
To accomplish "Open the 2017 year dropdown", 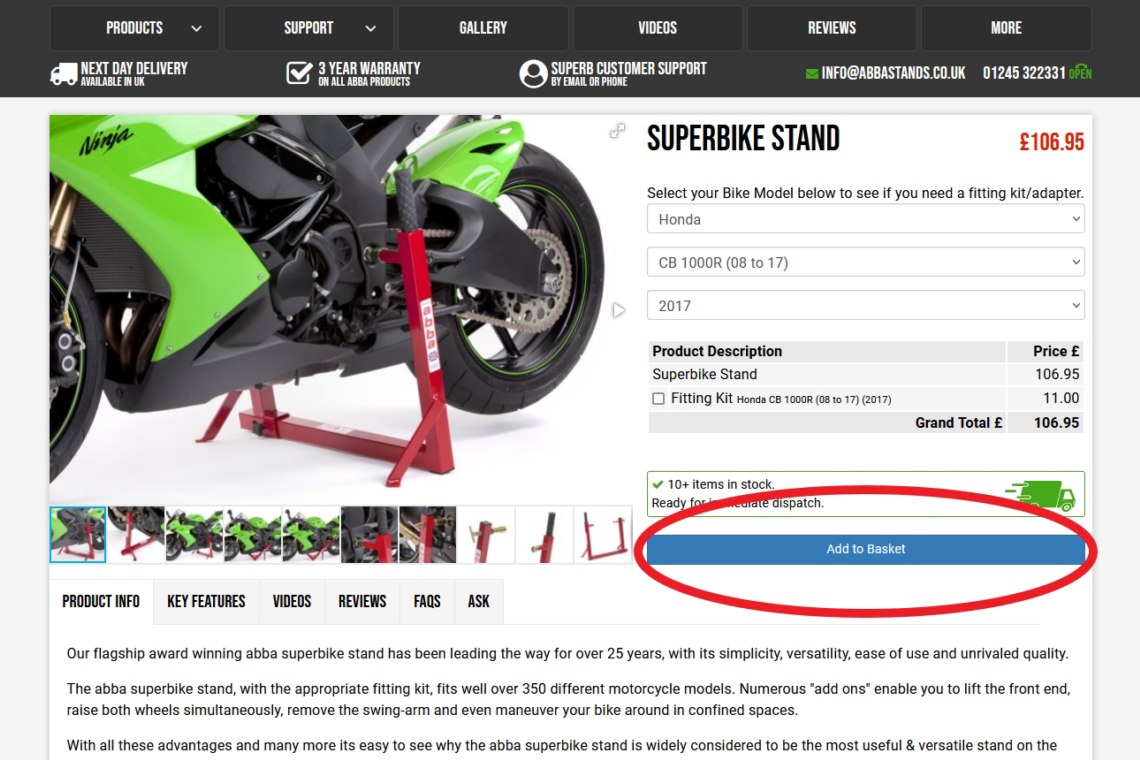I will pos(865,305).
